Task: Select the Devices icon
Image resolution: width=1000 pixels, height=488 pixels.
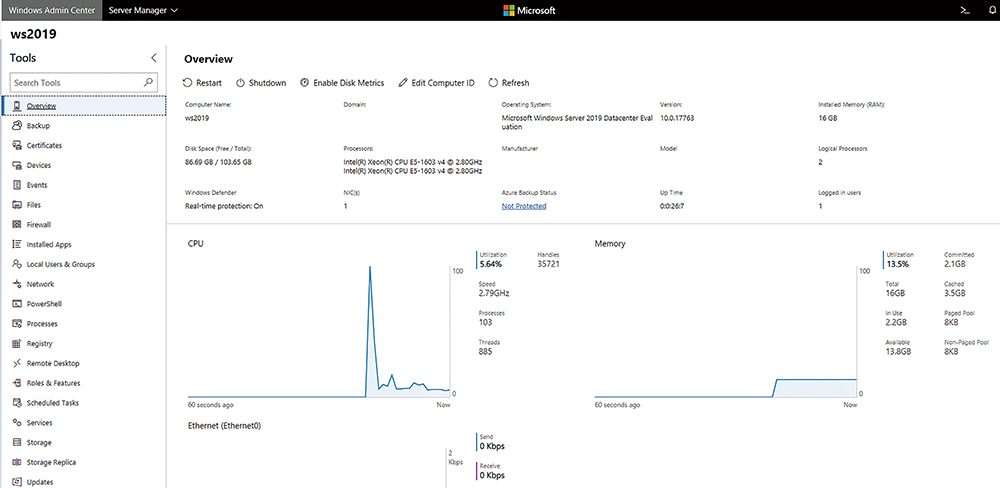Action: (x=17, y=165)
